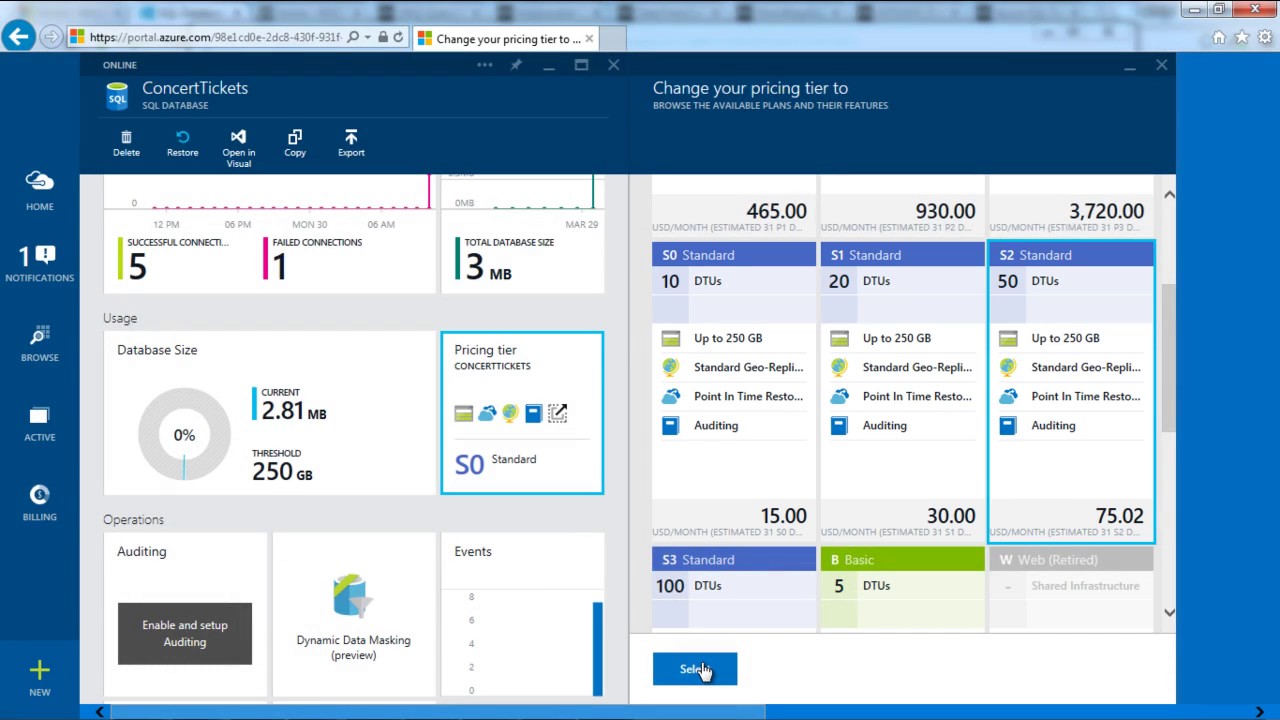Click the Restore database icon
The image size is (1280, 720).
(x=182, y=137)
